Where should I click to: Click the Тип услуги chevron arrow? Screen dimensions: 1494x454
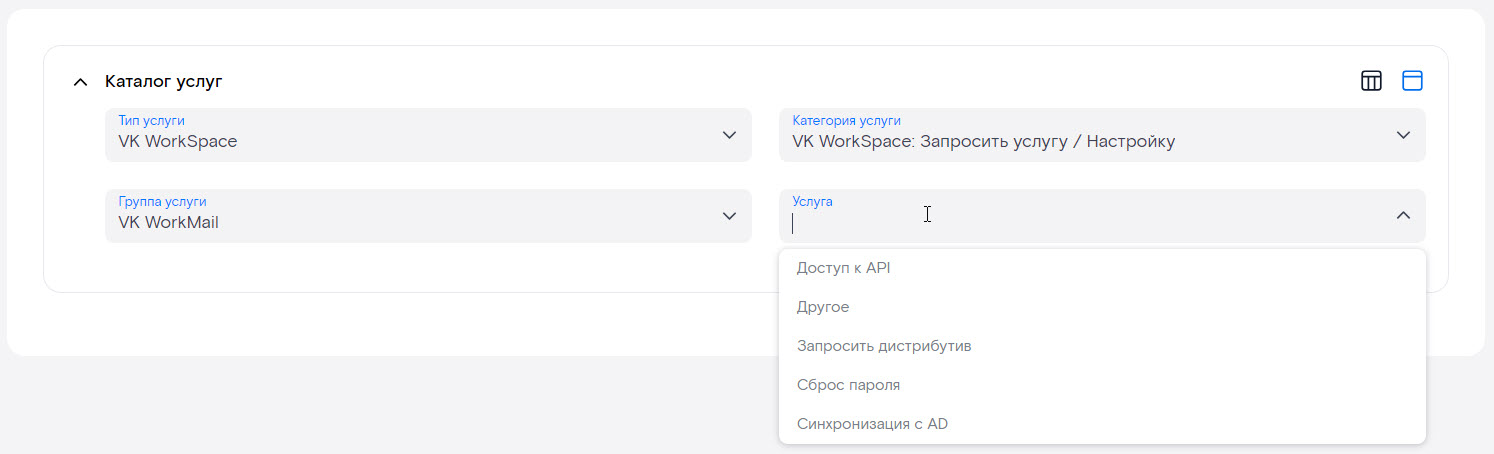click(730, 135)
